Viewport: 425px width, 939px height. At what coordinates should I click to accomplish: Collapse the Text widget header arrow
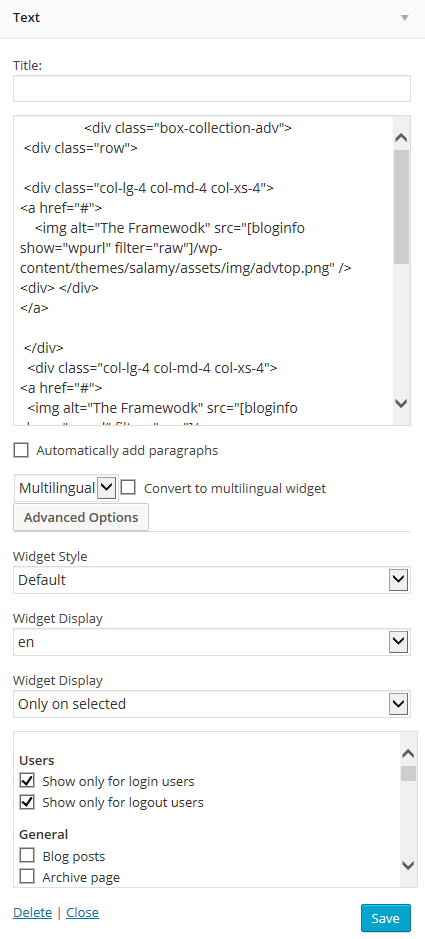click(405, 17)
